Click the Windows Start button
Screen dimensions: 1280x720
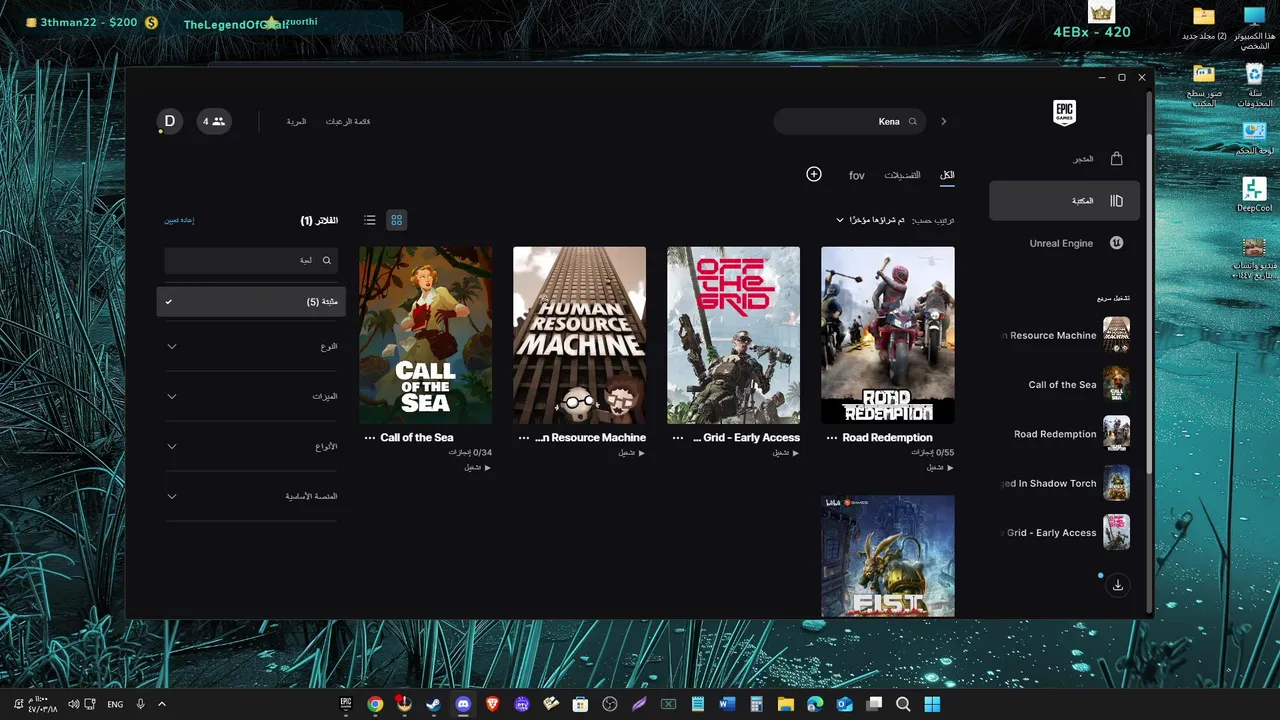click(932, 704)
